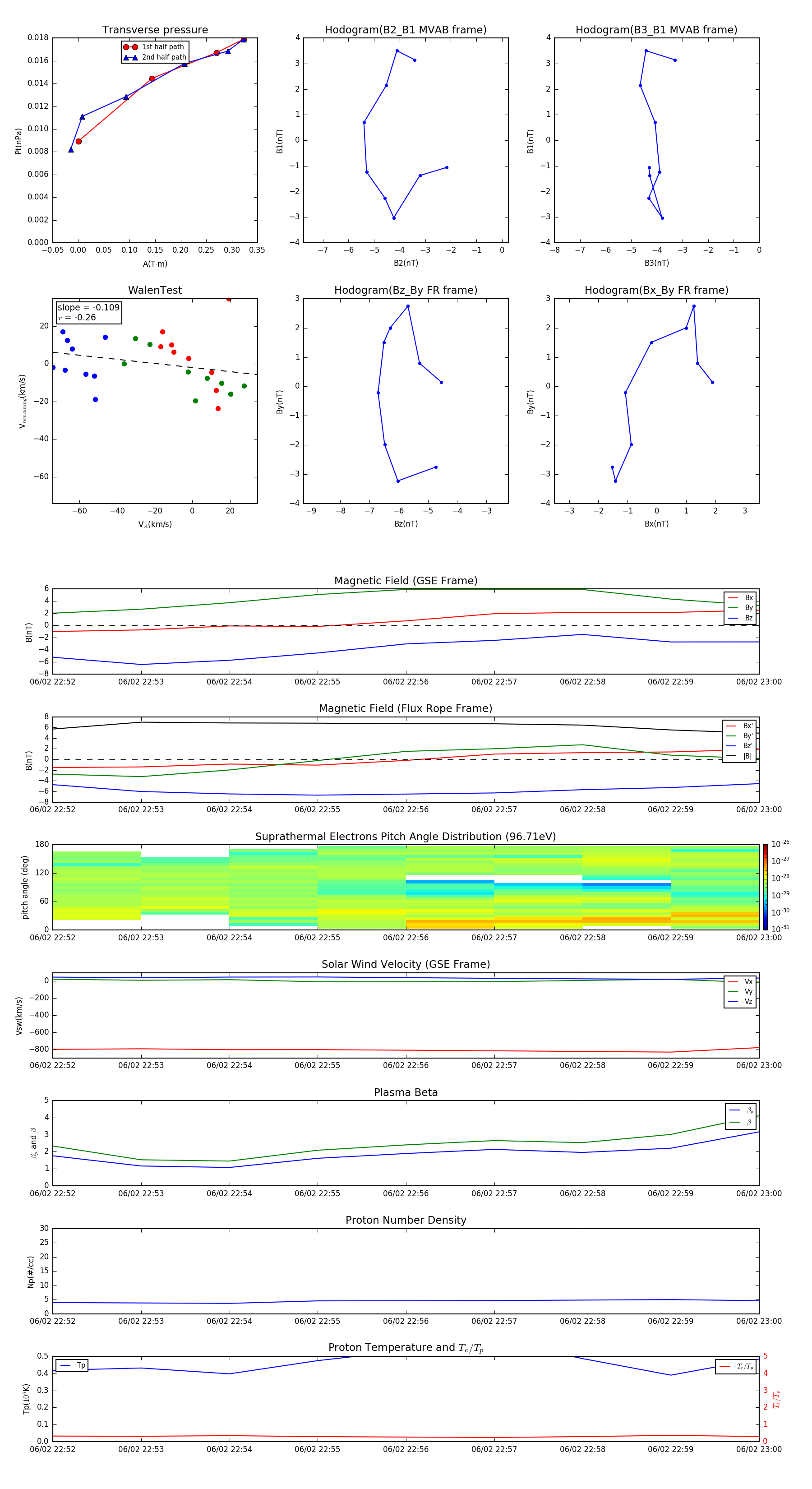Click the 'Pt(nPa)' y-axis label

18,141
